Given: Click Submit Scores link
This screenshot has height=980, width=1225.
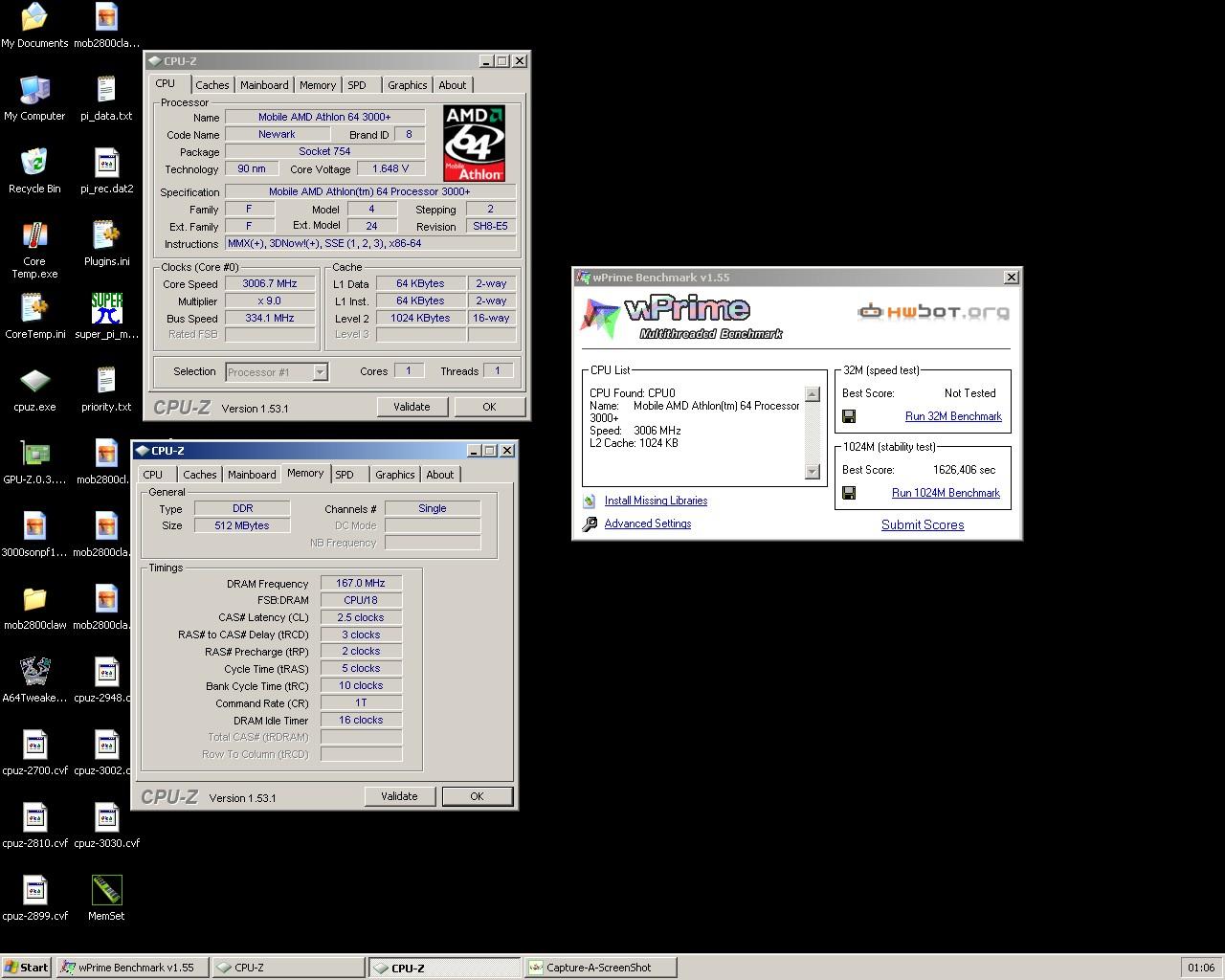Looking at the screenshot, I should (x=923, y=524).
